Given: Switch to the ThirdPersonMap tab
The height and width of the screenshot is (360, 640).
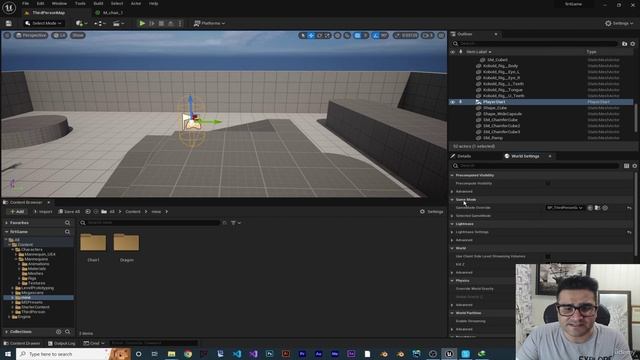Looking at the screenshot, I should point(48,13).
